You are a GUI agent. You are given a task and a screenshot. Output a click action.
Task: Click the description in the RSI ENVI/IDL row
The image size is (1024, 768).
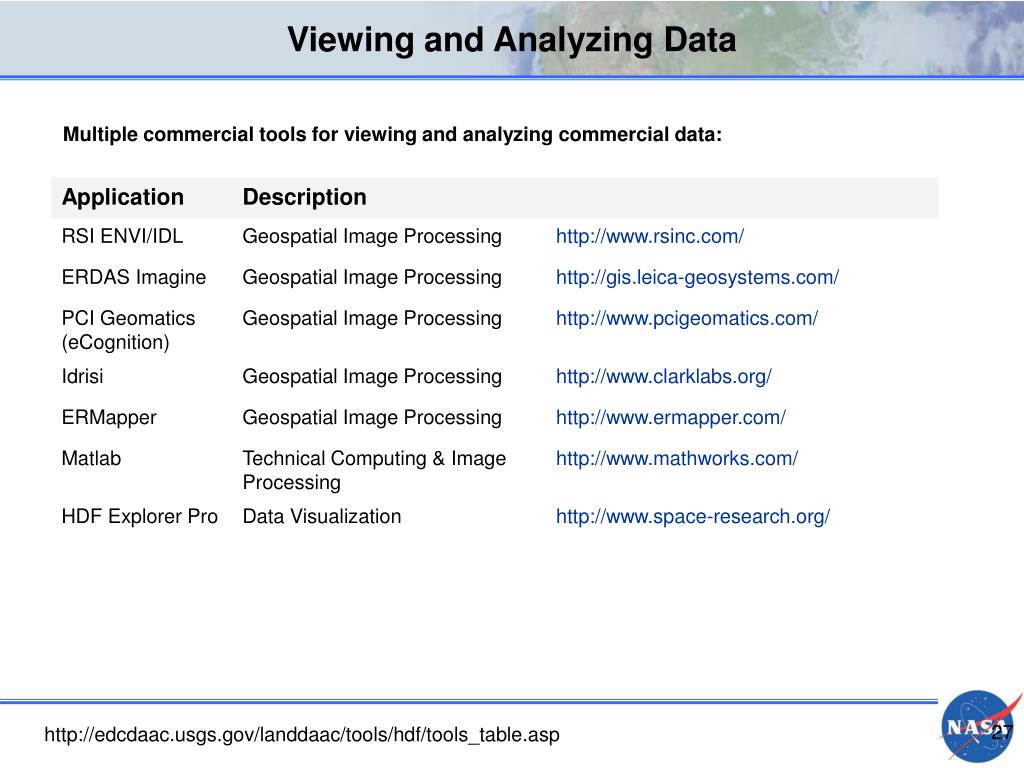(372, 237)
